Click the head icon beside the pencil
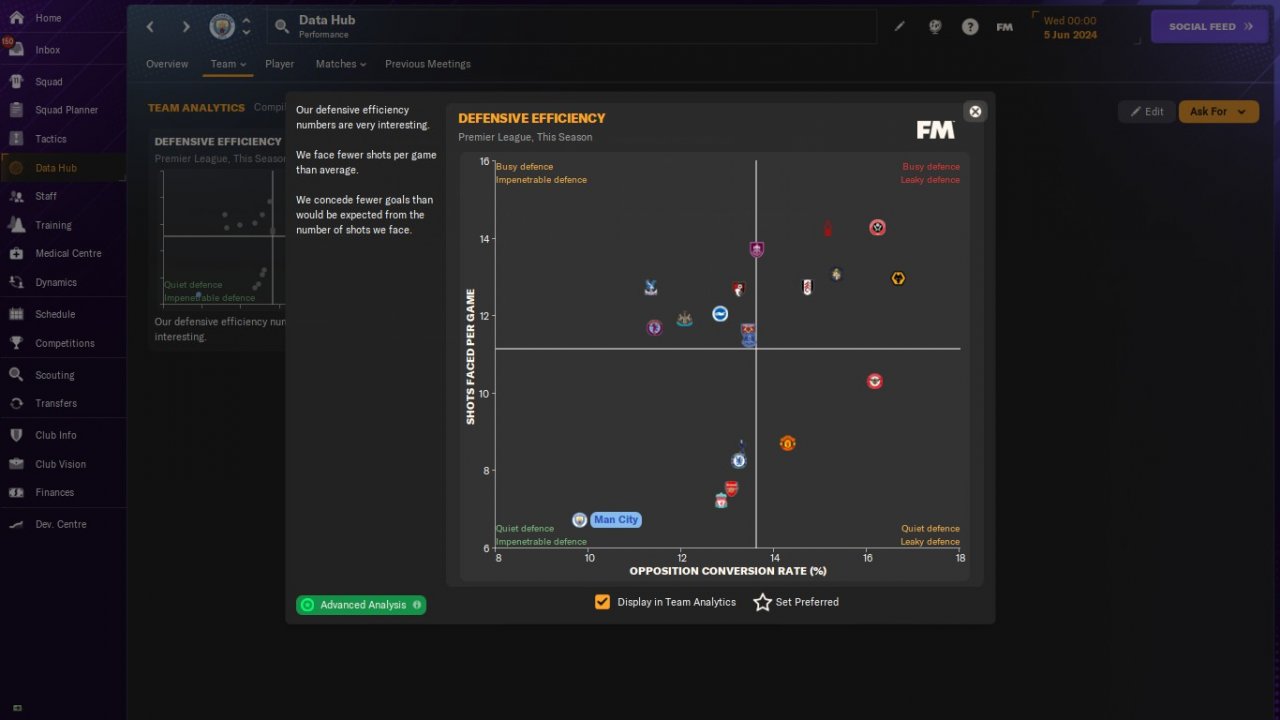This screenshot has width=1280, height=720. click(x=935, y=27)
